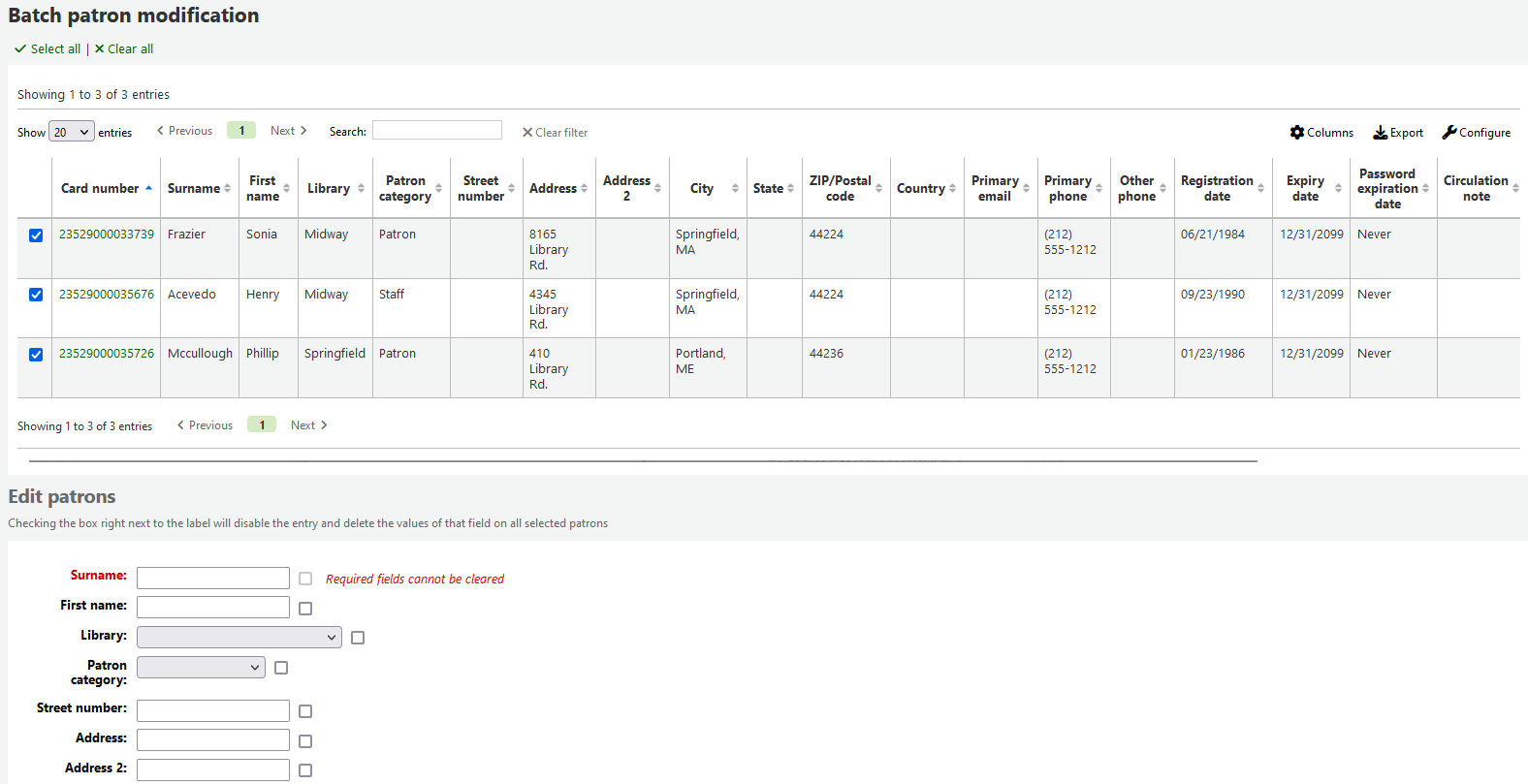Open patron card number 23529000035726
This screenshot has height=784, width=1528.
(x=107, y=354)
